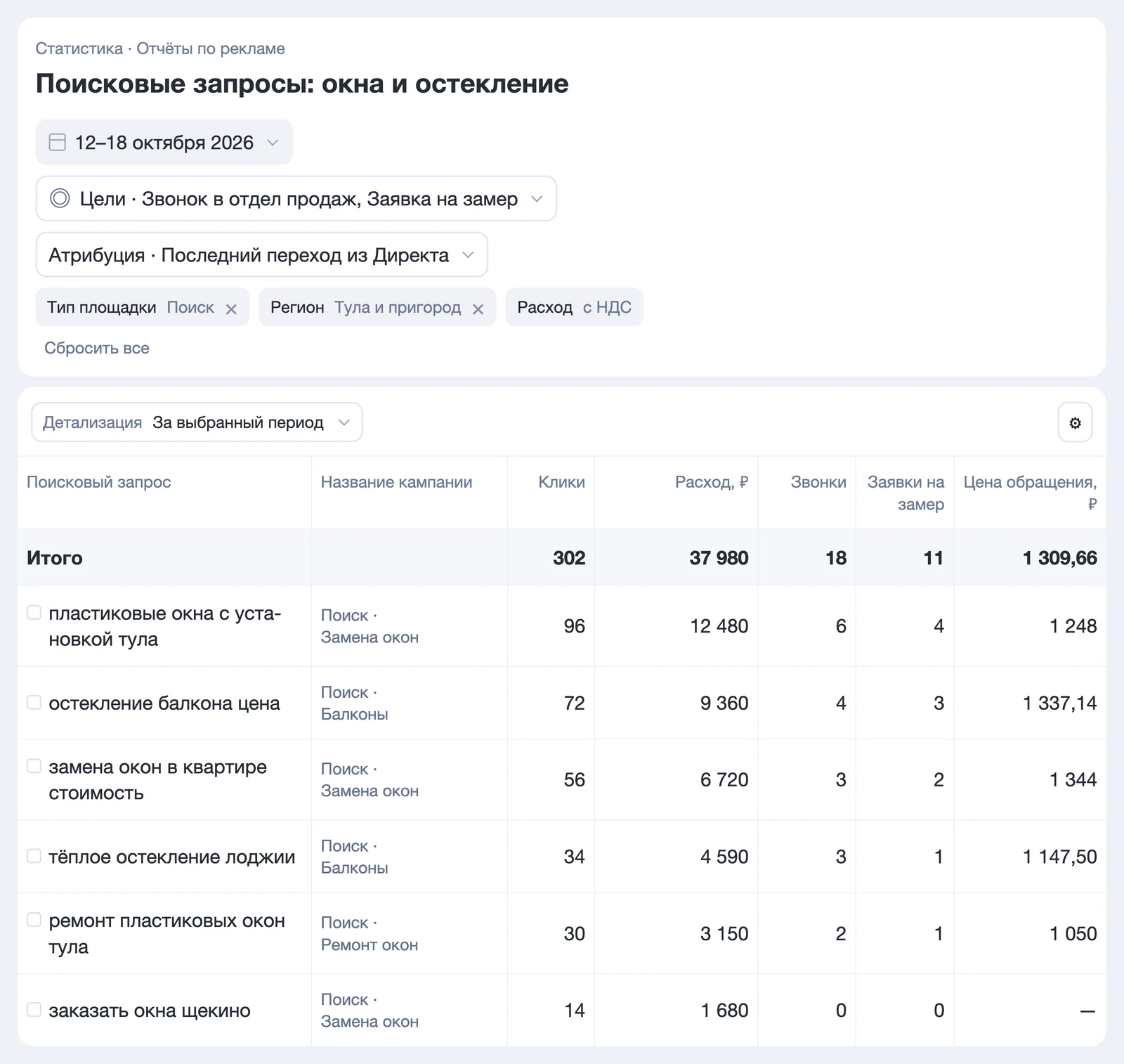Open campaign "Поиск · Ремонт окон"
This screenshot has height=1064, width=1124.
[x=370, y=933]
